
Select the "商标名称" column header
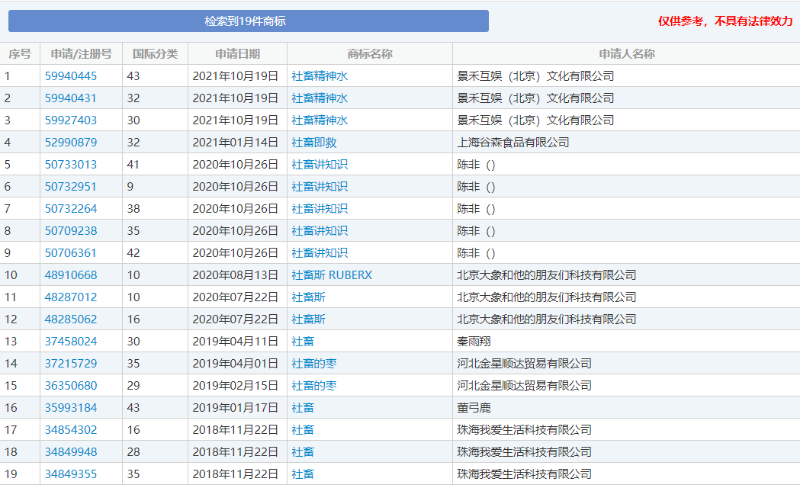point(369,54)
